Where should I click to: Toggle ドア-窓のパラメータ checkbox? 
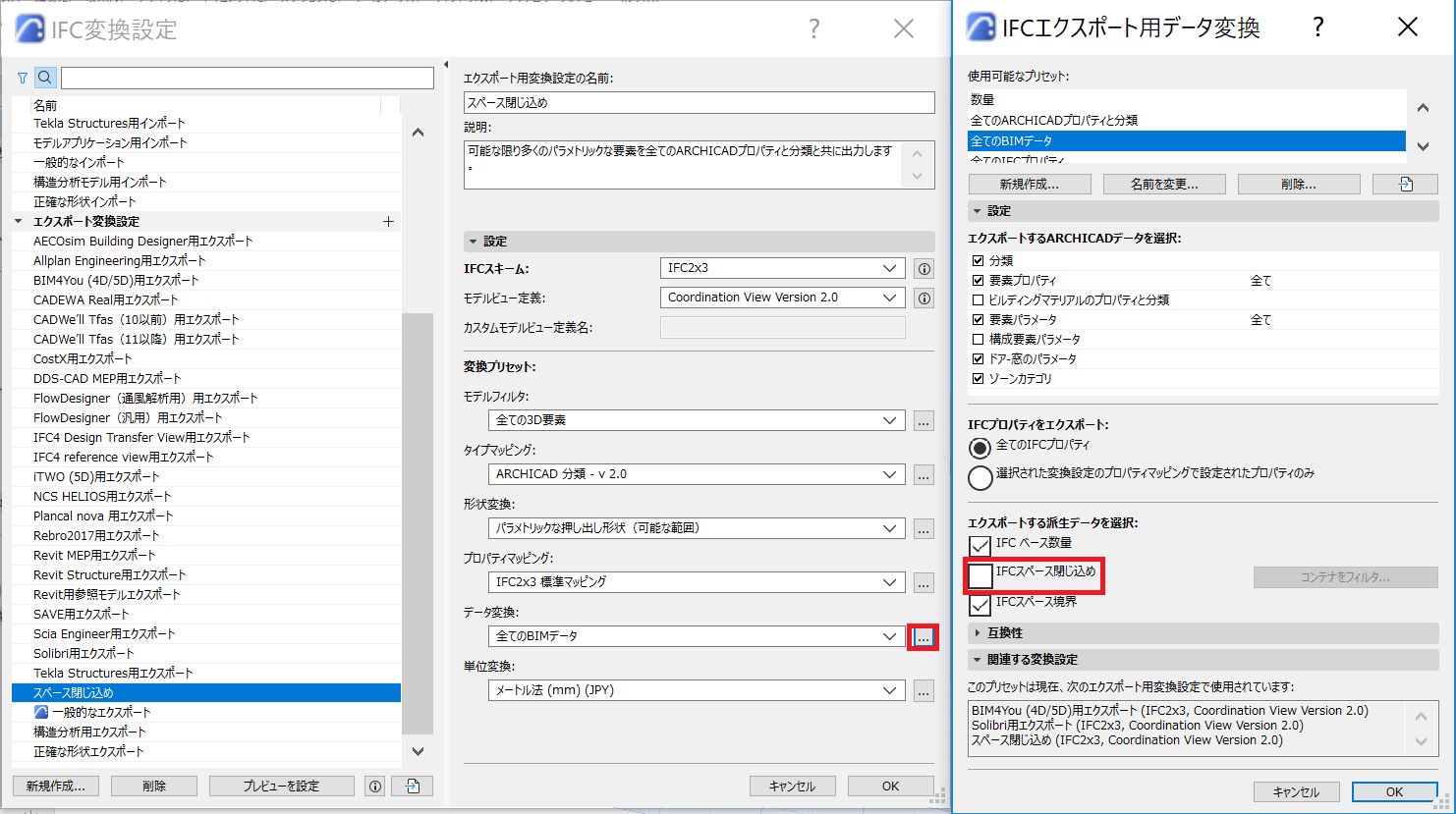pyautogui.click(x=978, y=358)
